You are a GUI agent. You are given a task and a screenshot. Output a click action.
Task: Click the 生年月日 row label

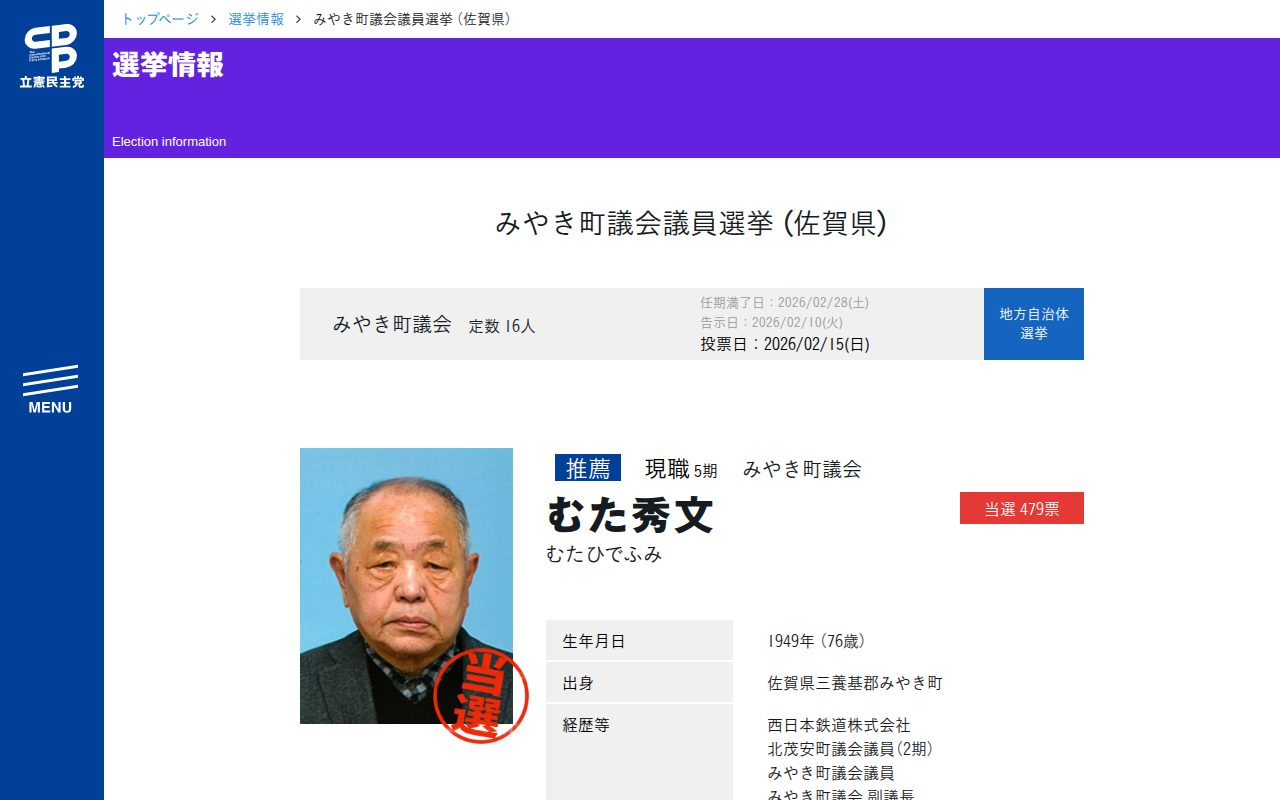coord(639,641)
